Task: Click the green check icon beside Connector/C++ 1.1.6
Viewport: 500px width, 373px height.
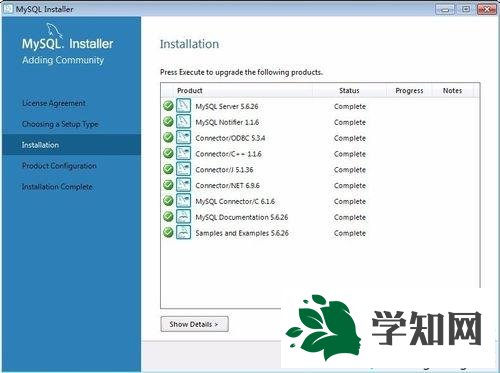Action: click(168, 153)
